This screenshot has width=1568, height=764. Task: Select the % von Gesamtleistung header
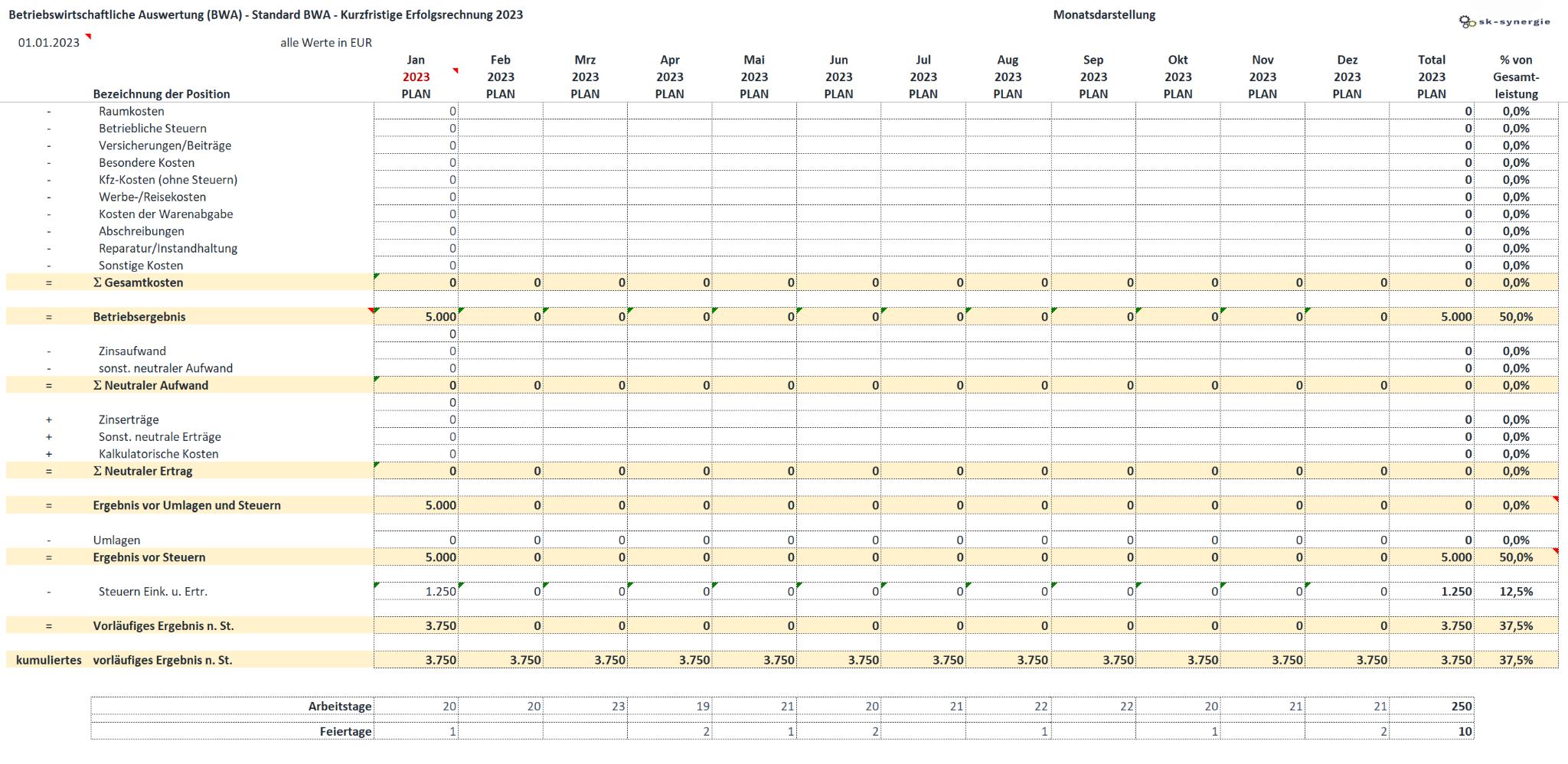tap(1516, 77)
